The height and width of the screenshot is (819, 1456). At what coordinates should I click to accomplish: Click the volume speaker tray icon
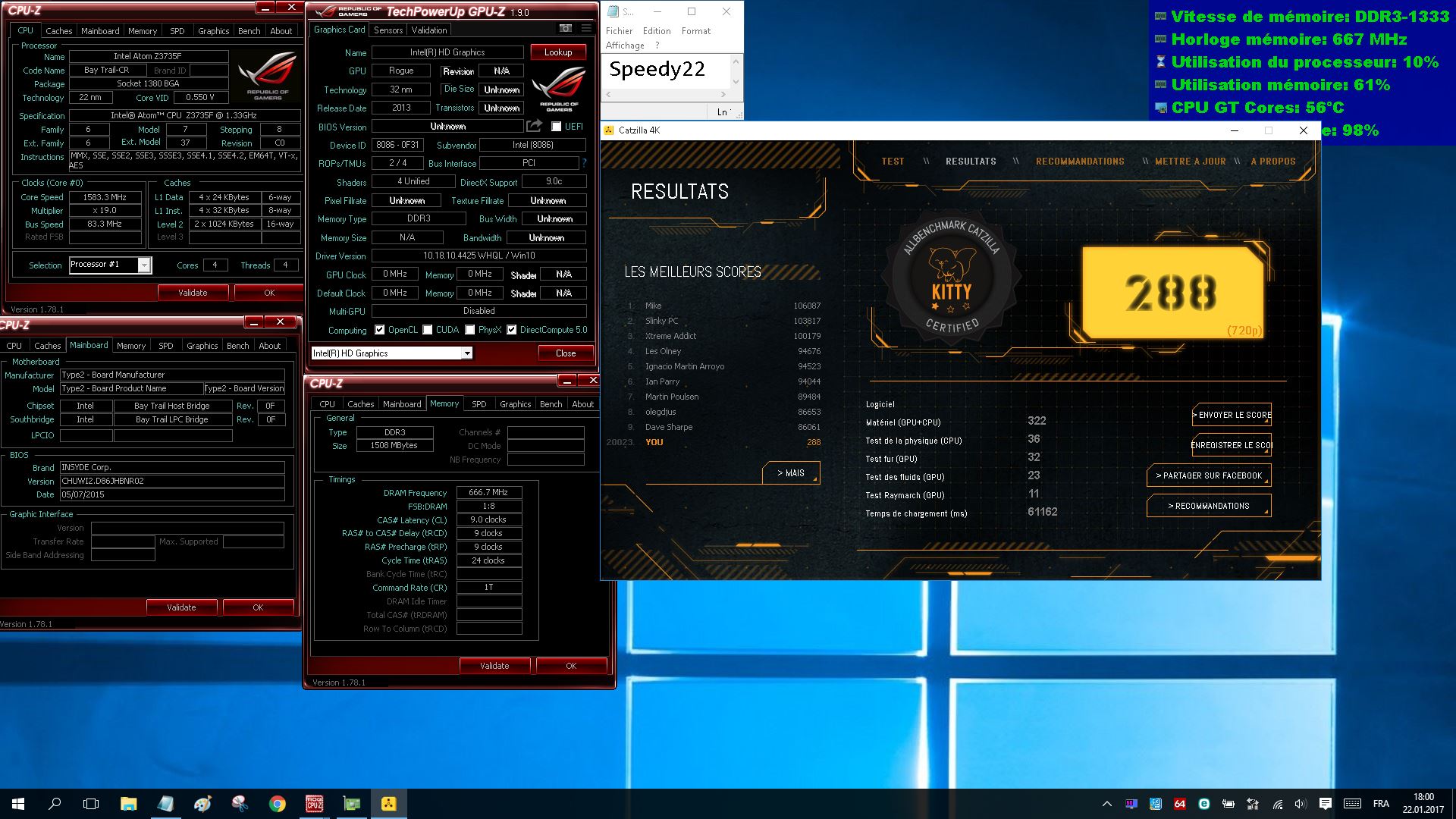(x=1301, y=804)
